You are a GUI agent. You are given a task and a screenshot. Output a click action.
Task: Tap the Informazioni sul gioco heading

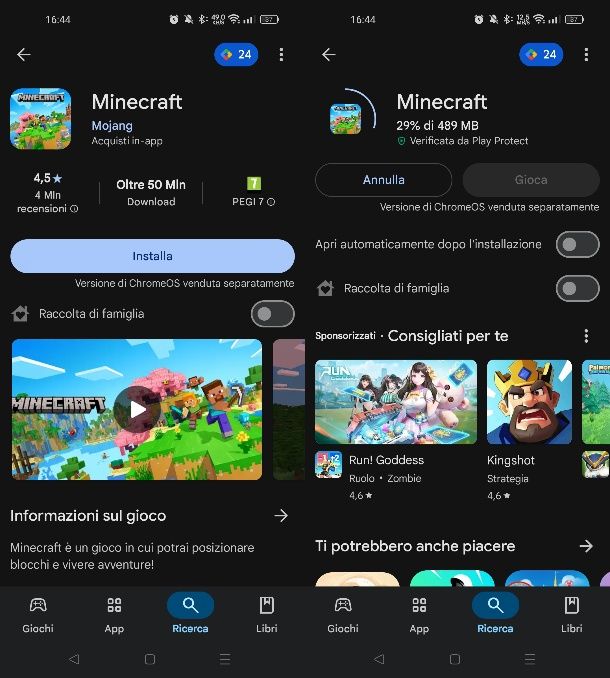coord(88,516)
